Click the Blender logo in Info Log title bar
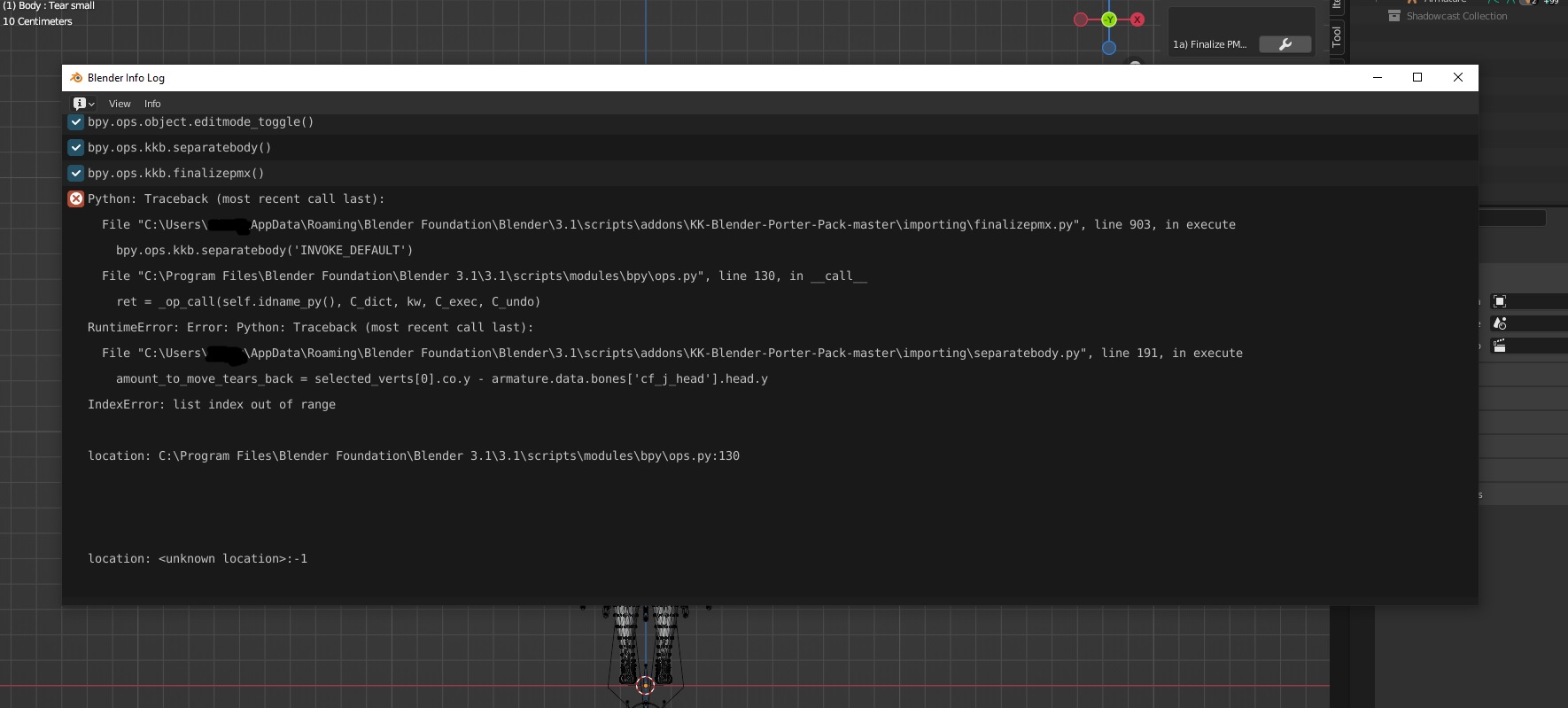This screenshot has width=1568, height=708. click(76, 78)
